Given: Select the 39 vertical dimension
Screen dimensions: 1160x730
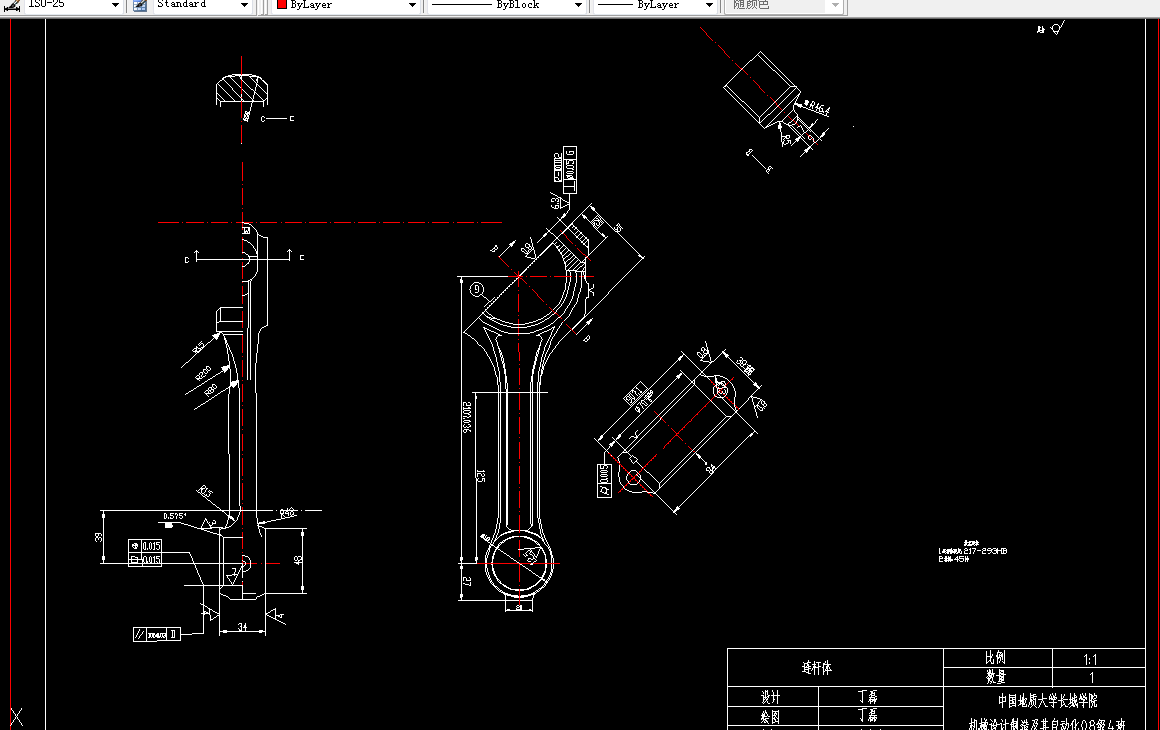Looking at the screenshot, I should coord(98,537).
